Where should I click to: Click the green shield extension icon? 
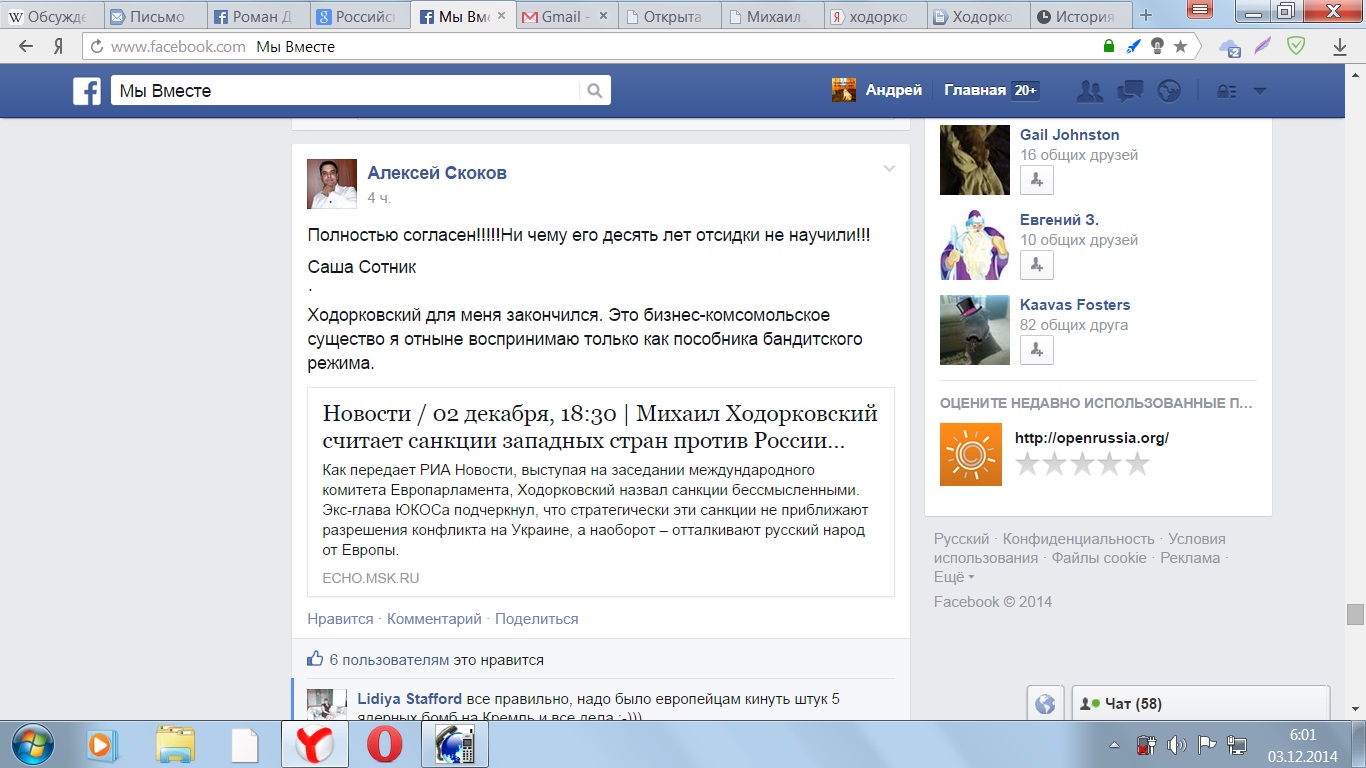click(x=1296, y=46)
